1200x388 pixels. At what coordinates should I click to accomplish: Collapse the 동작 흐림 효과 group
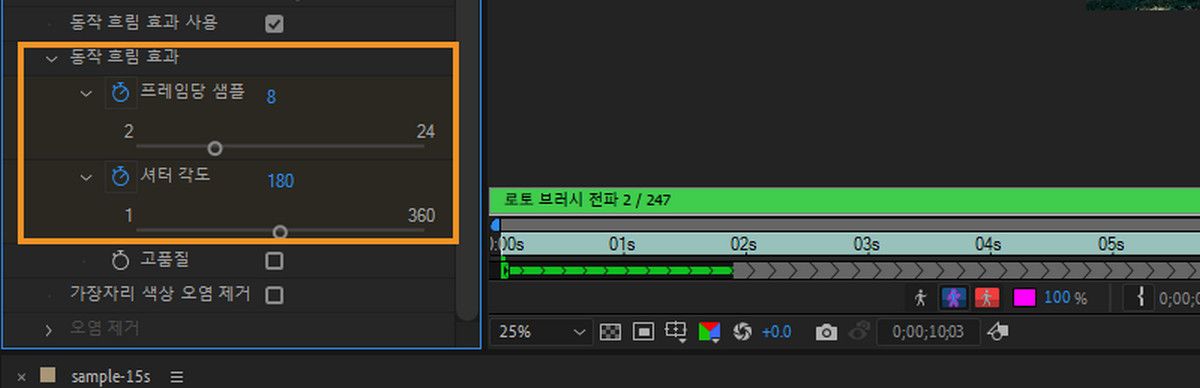pyautogui.click(x=51, y=59)
